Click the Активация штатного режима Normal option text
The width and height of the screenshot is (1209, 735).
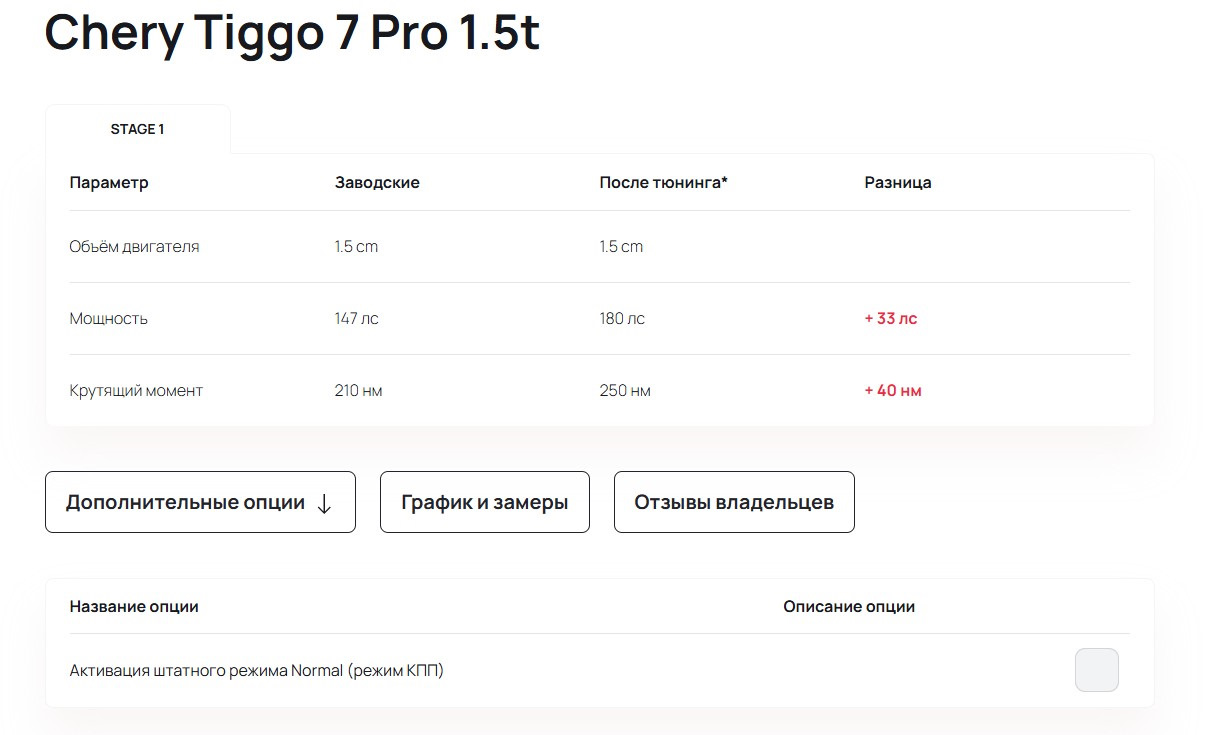tap(257, 671)
